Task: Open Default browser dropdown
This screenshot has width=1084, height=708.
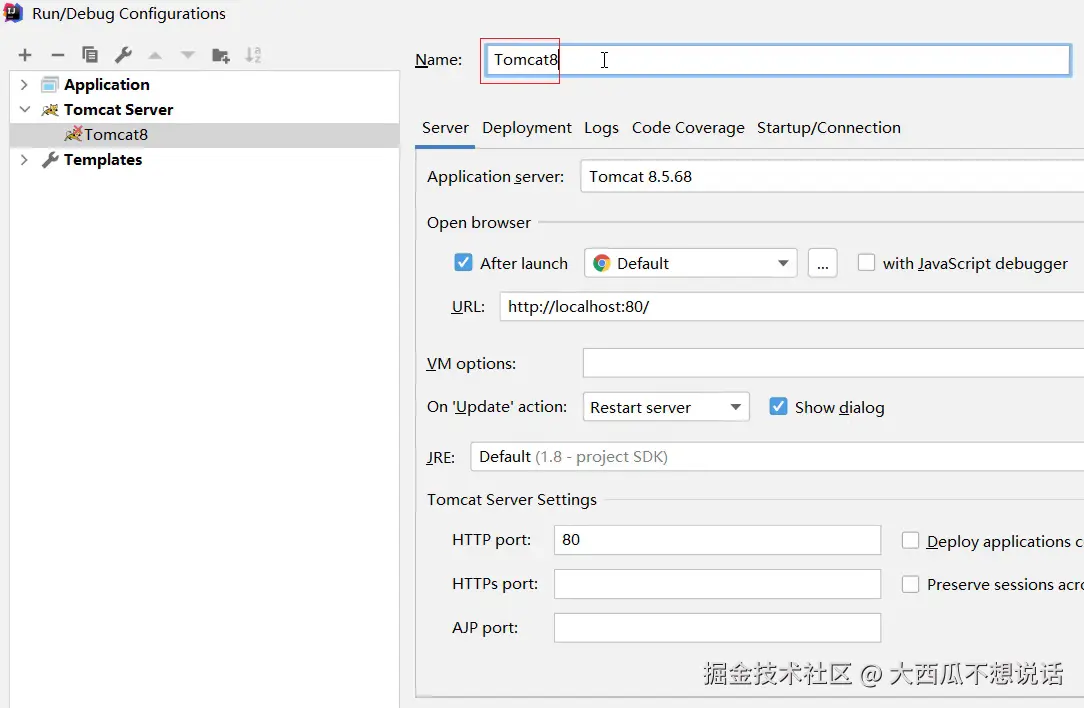Action: (x=691, y=263)
